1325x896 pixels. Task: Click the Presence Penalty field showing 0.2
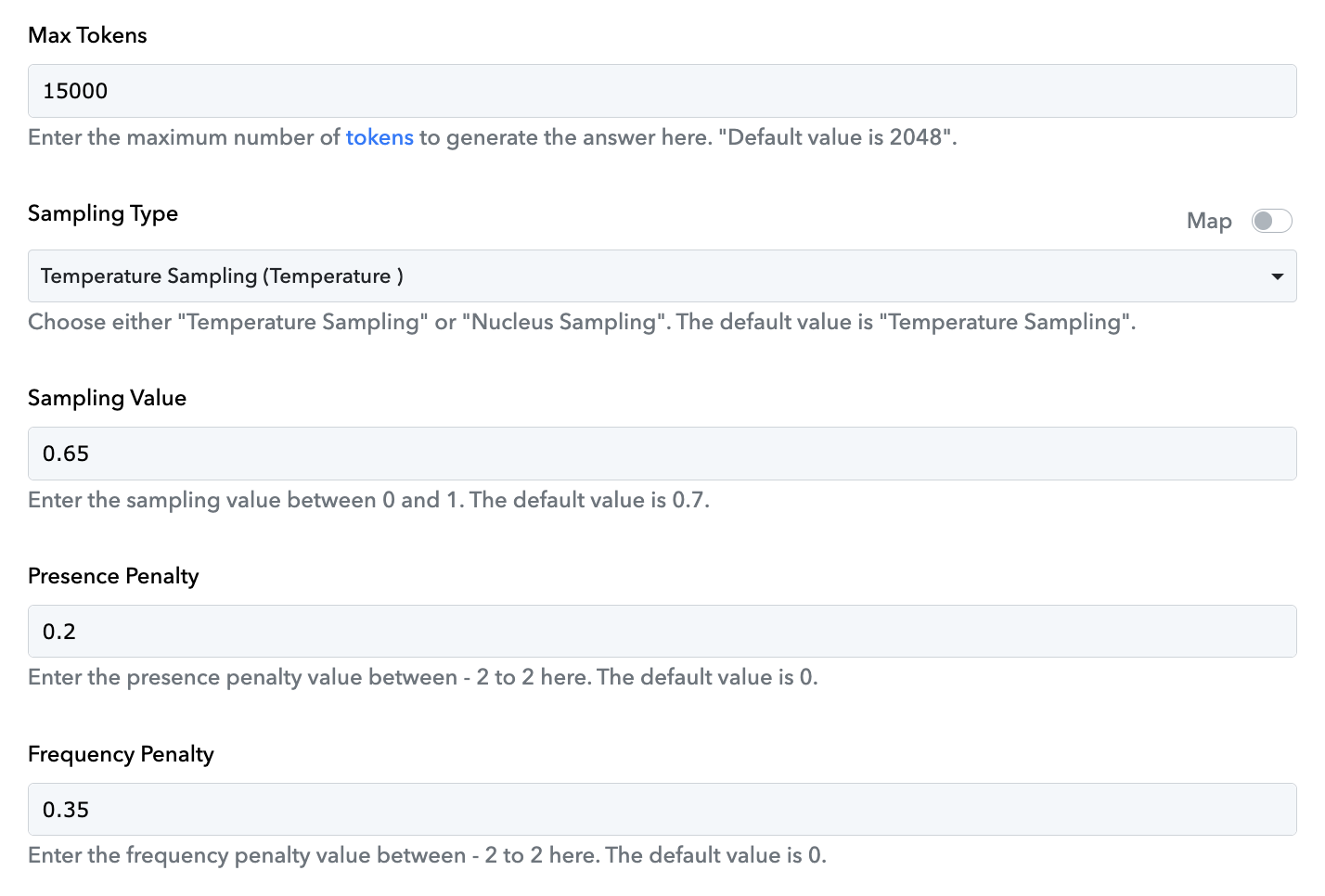(x=662, y=632)
